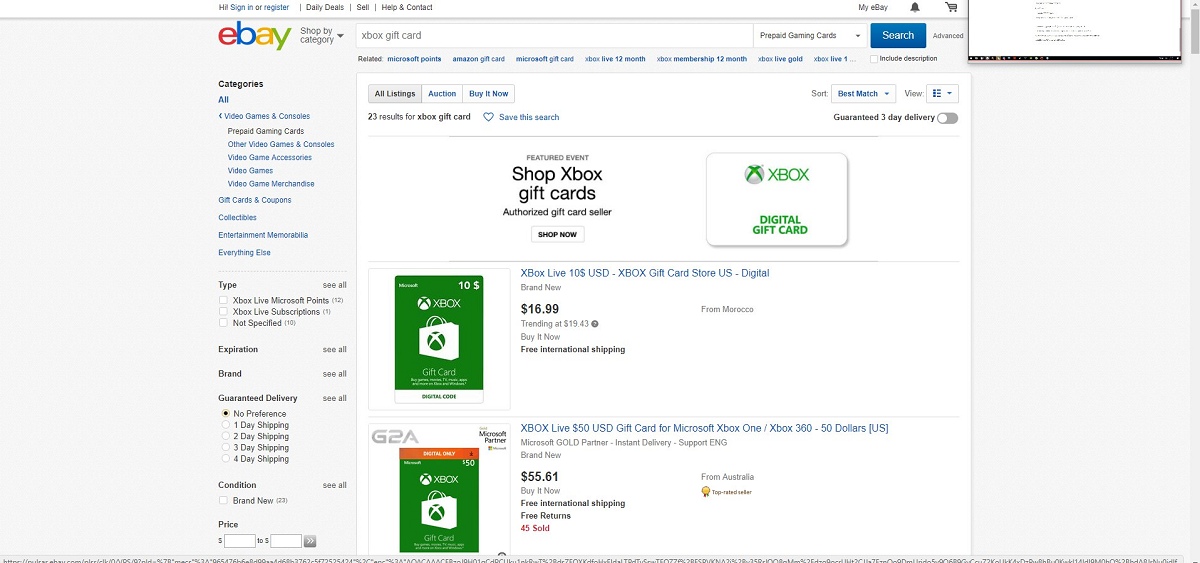Click the SHOP NOW banner button

click(x=557, y=234)
